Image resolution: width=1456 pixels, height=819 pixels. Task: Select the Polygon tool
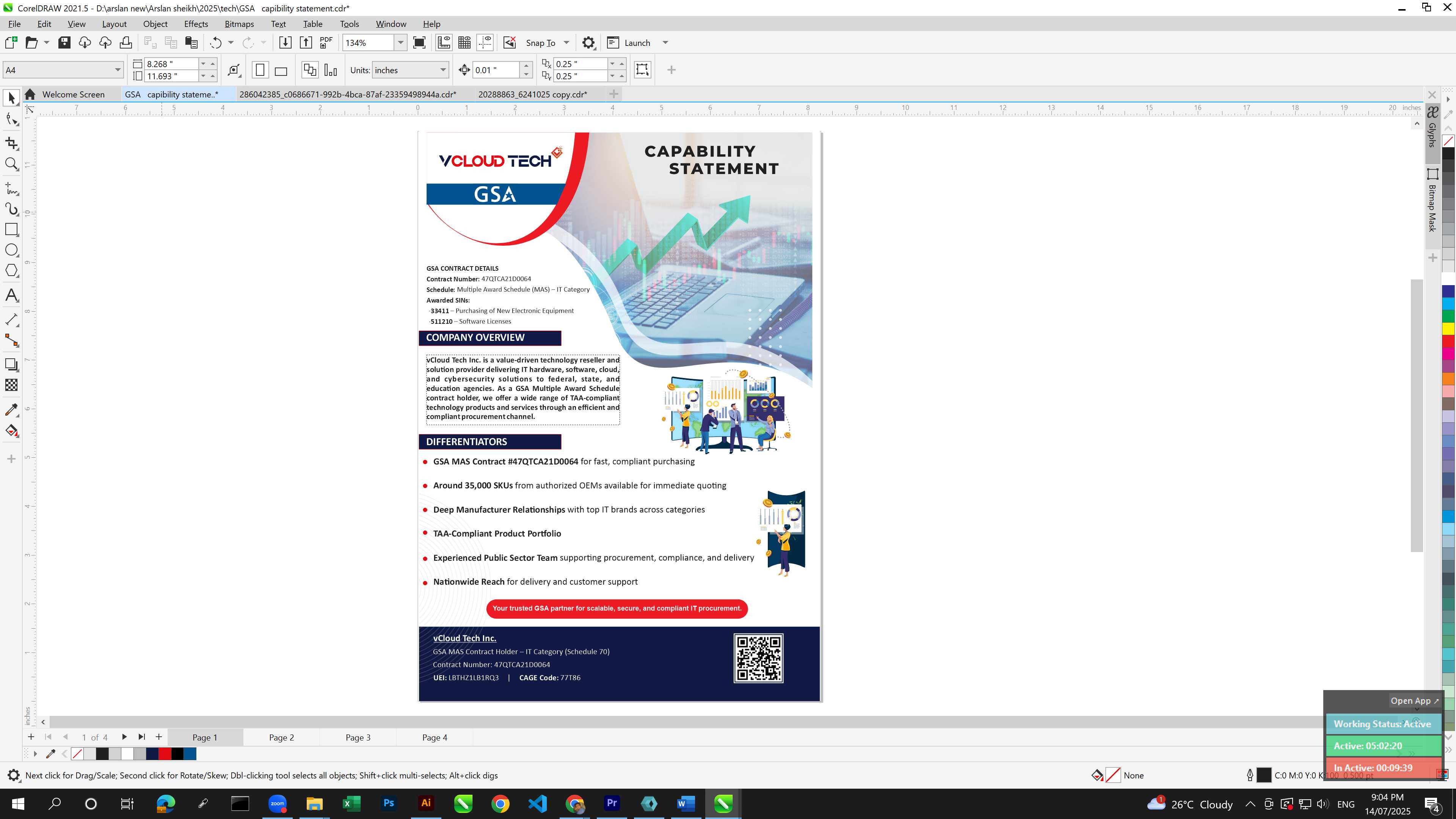pyautogui.click(x=11, y=271)
